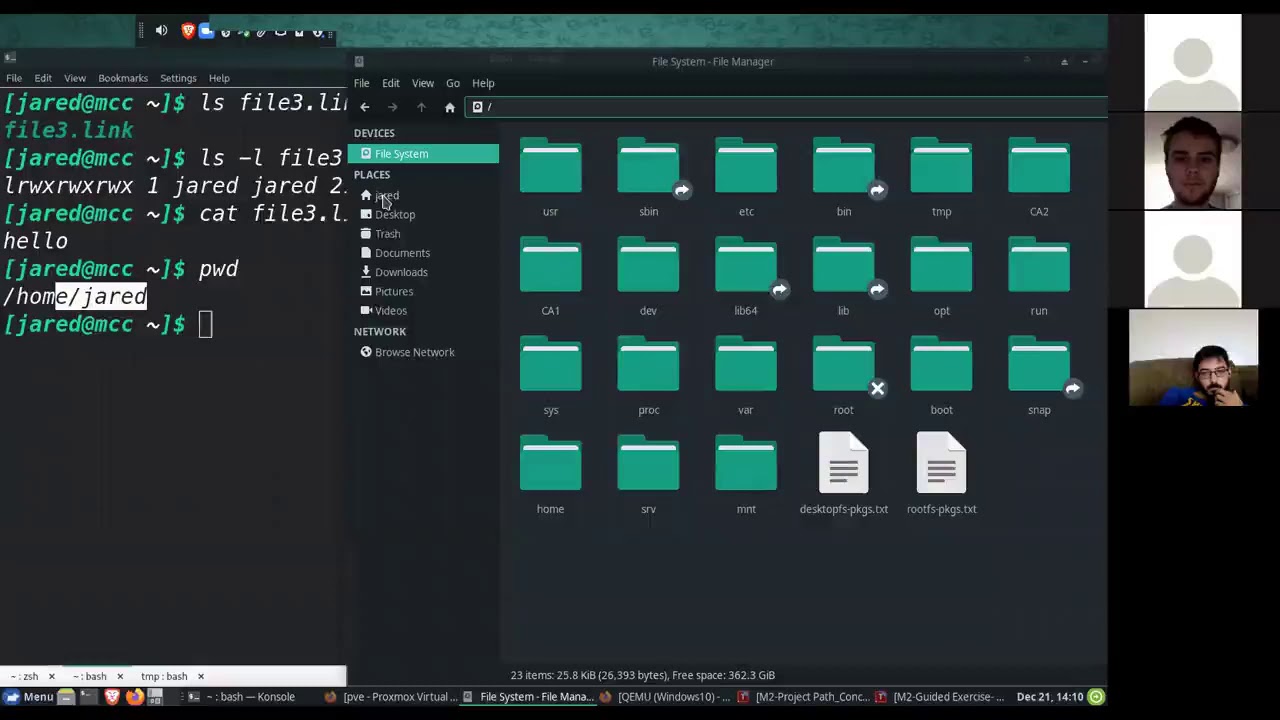Select the CA1 folder

[550, 276]
